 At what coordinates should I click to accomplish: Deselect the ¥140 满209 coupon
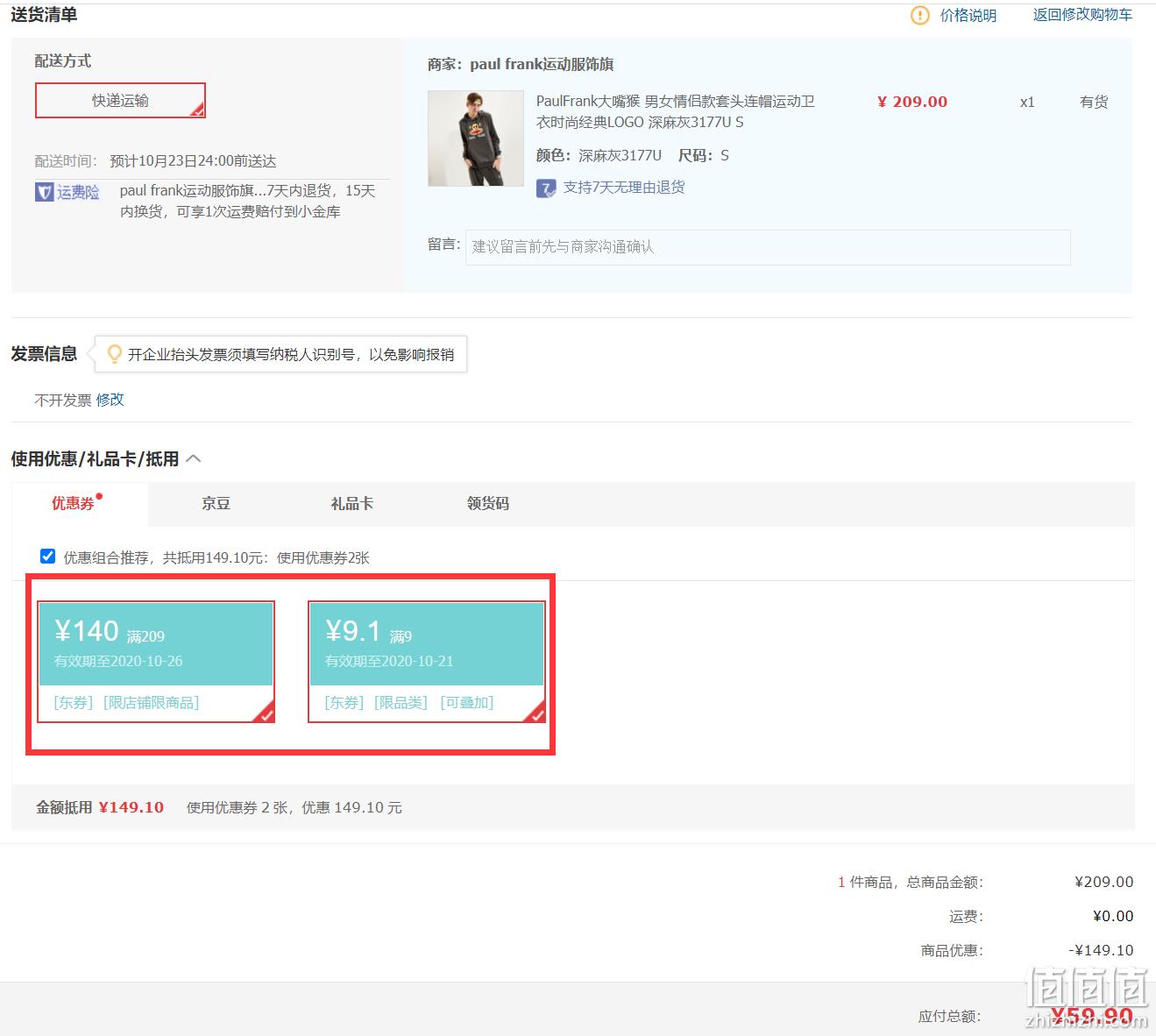(156, 662)
